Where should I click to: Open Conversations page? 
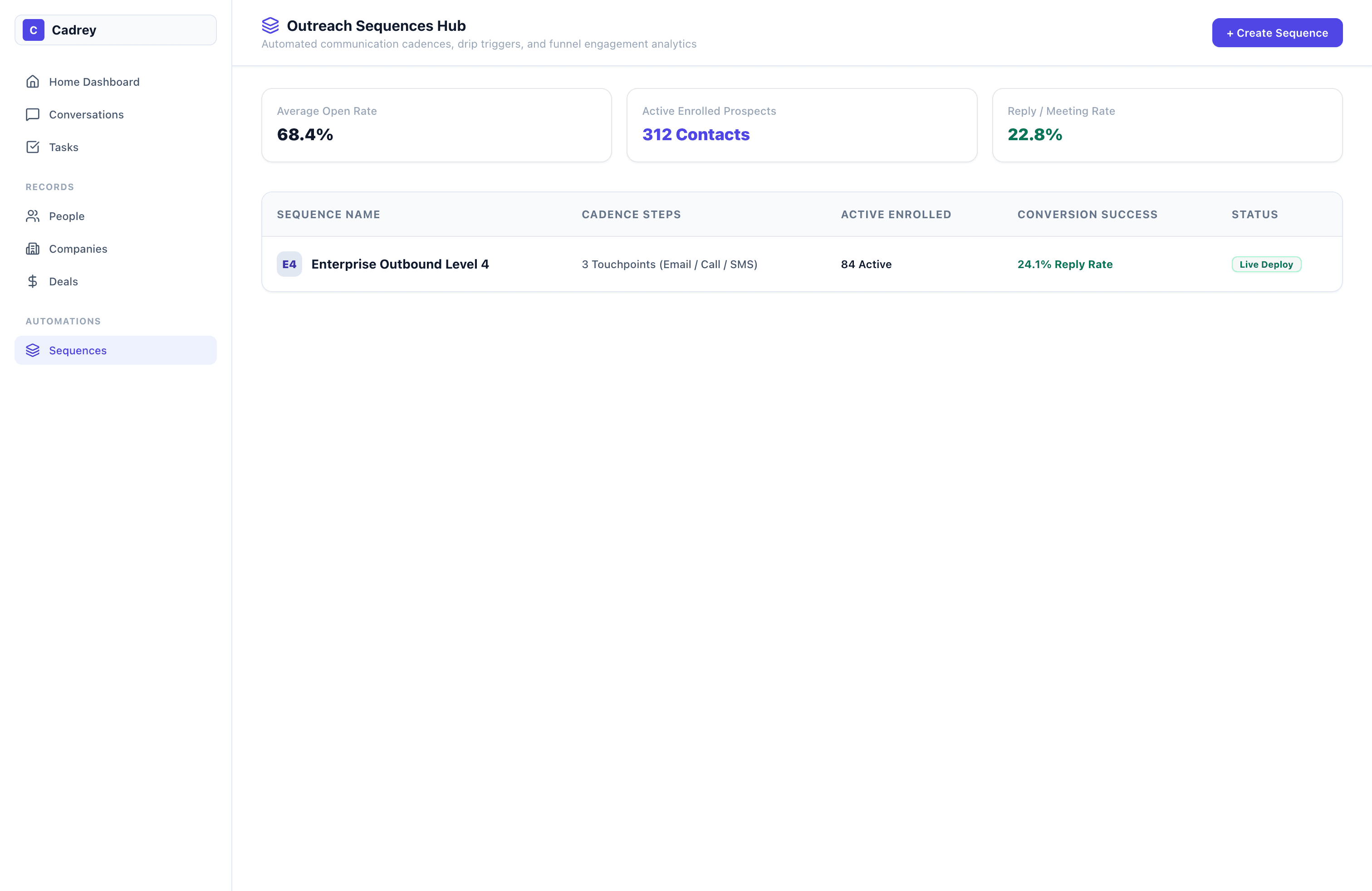tap(115, 115)
